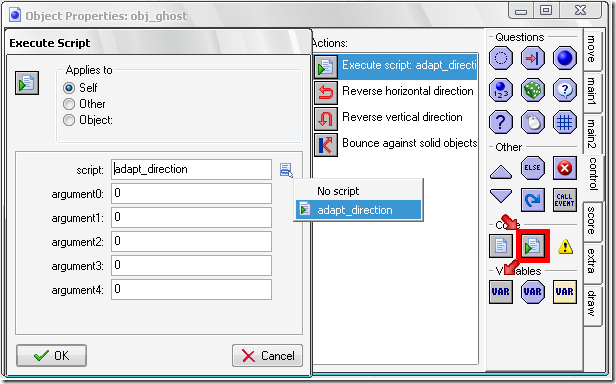Select the Test Instance Count icon

[x=501, y=90]
